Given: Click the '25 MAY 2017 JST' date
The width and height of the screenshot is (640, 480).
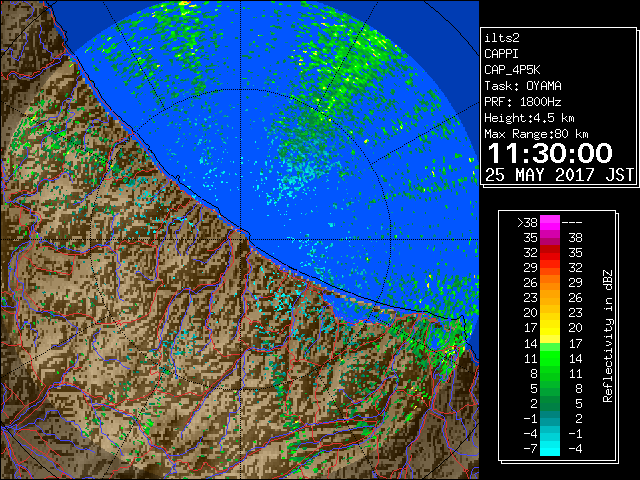Looking at the screenshot, I should coord(559,175).
